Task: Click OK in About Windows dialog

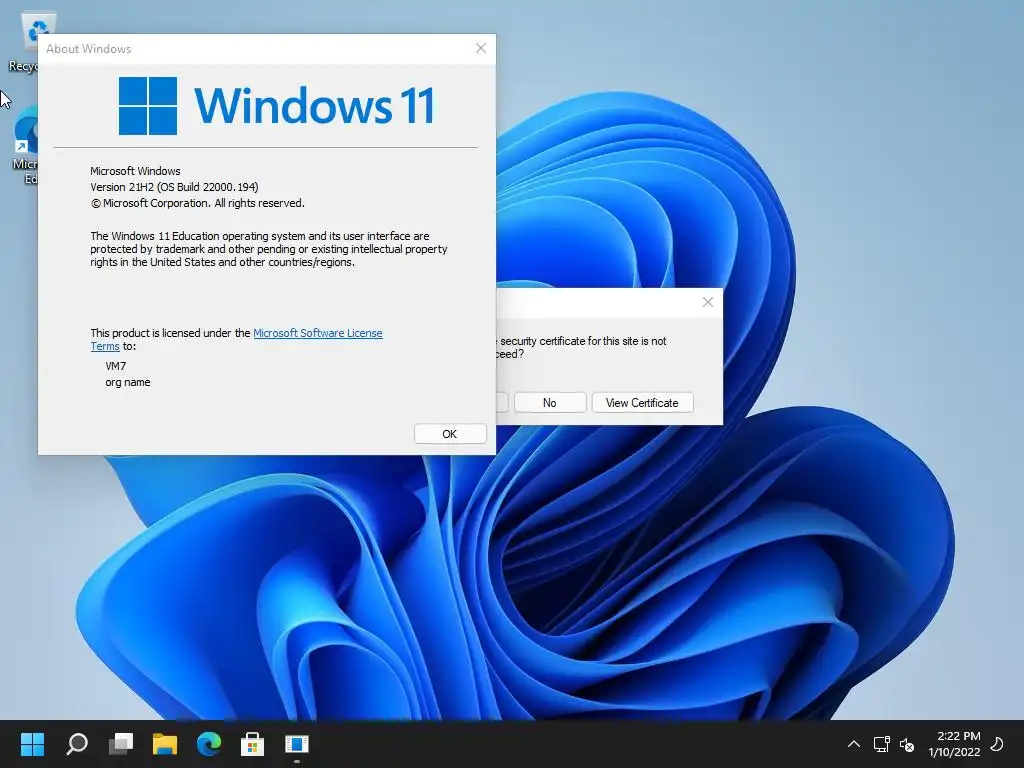Action: click(x=450, y=434)
